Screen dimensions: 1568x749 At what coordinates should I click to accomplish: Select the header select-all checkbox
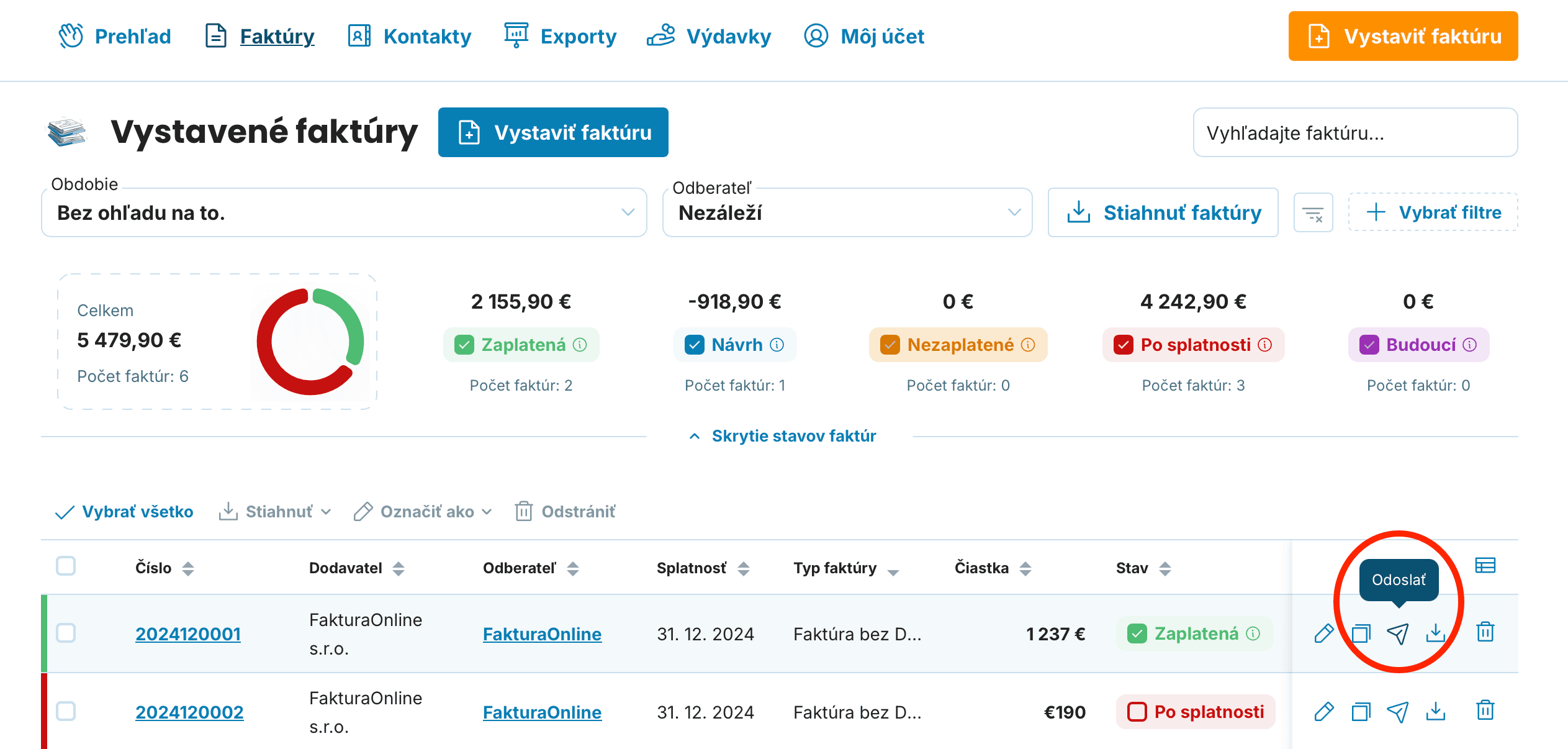[66, 566]
